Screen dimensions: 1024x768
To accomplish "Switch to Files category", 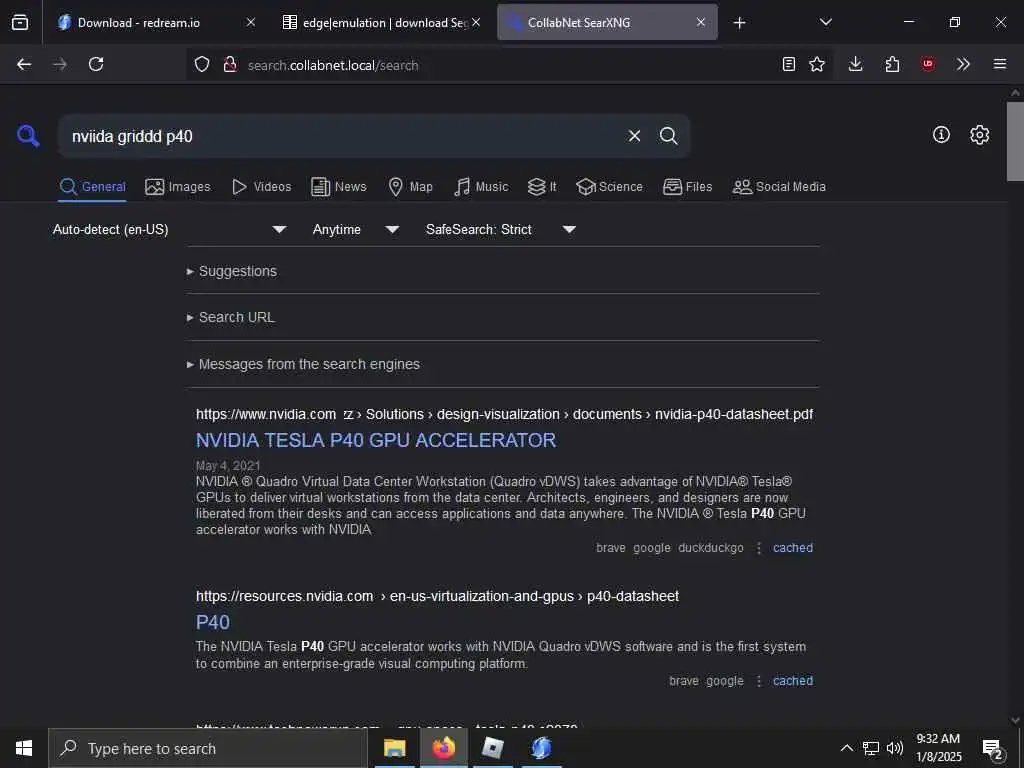I will (688, 187).
